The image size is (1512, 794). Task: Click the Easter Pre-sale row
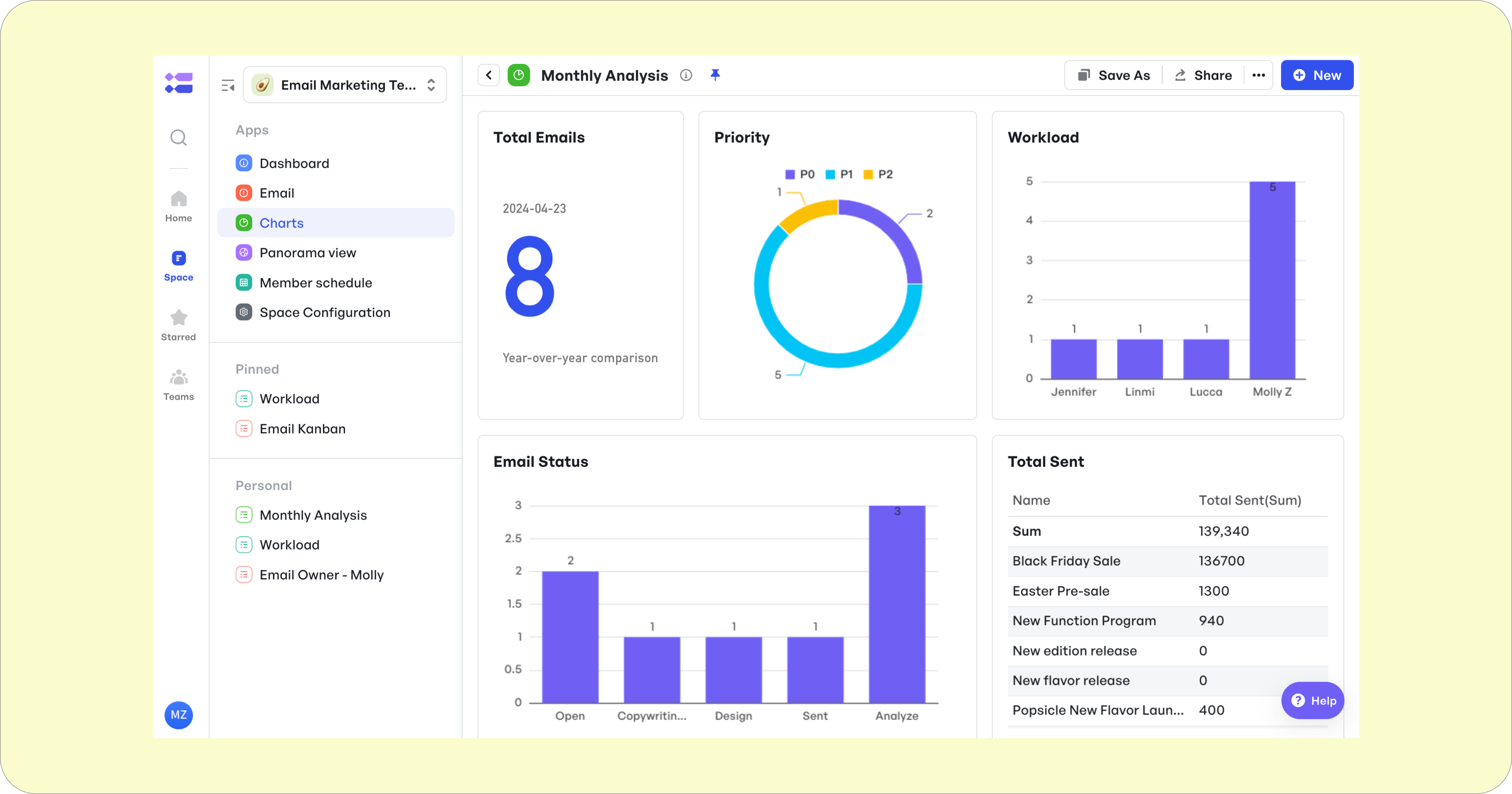tap(1167, 591)
